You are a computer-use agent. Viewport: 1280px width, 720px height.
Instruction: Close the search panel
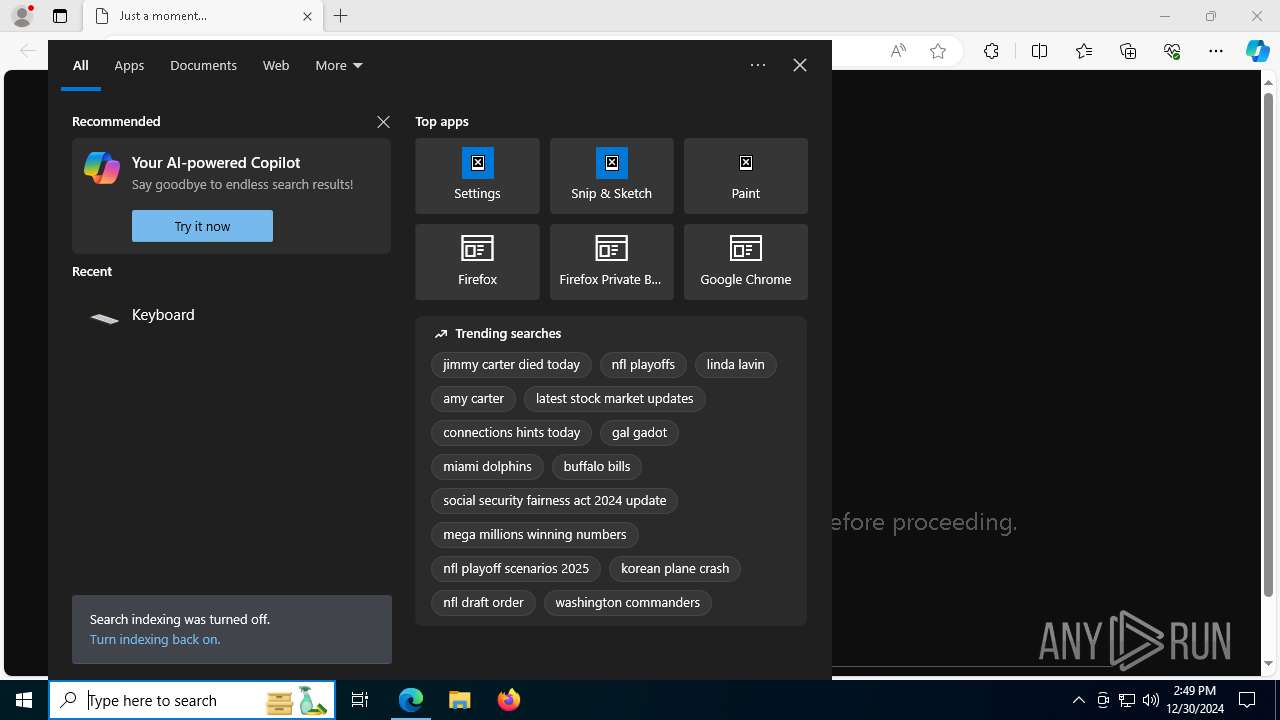(x=800, y=65)
